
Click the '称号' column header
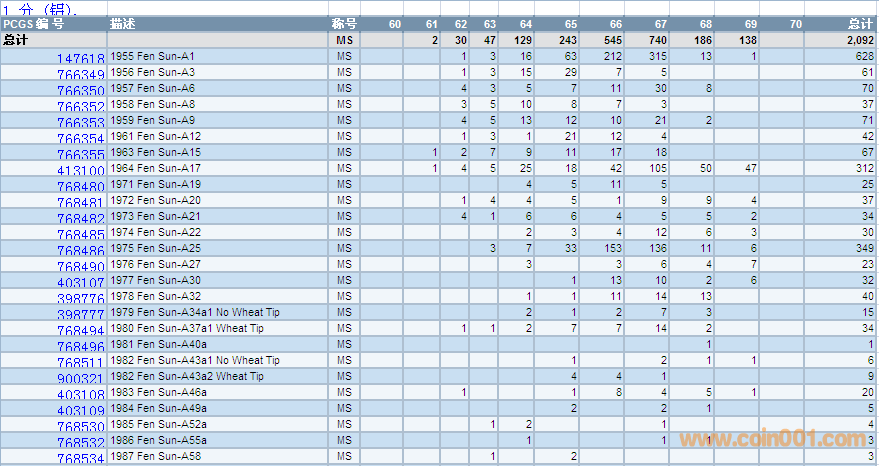point(344,23)
